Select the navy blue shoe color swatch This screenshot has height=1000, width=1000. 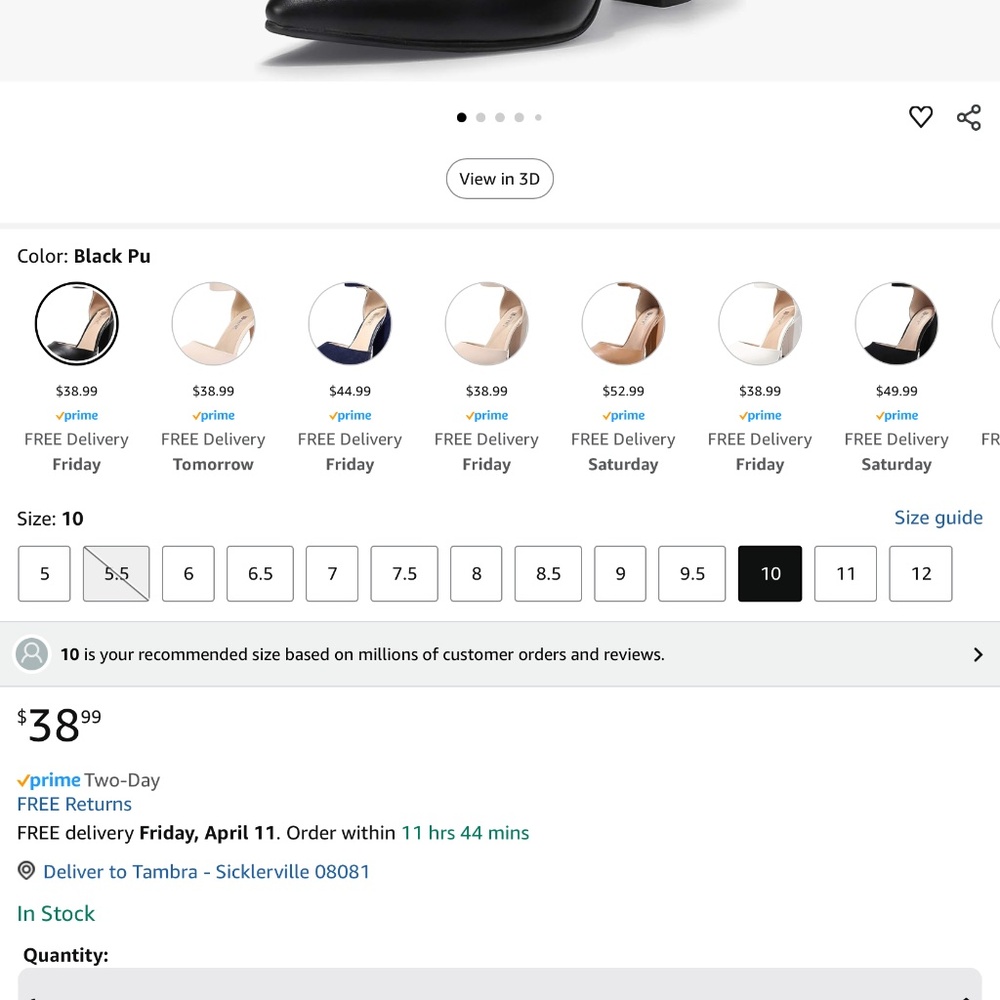[x=349, y=323]
